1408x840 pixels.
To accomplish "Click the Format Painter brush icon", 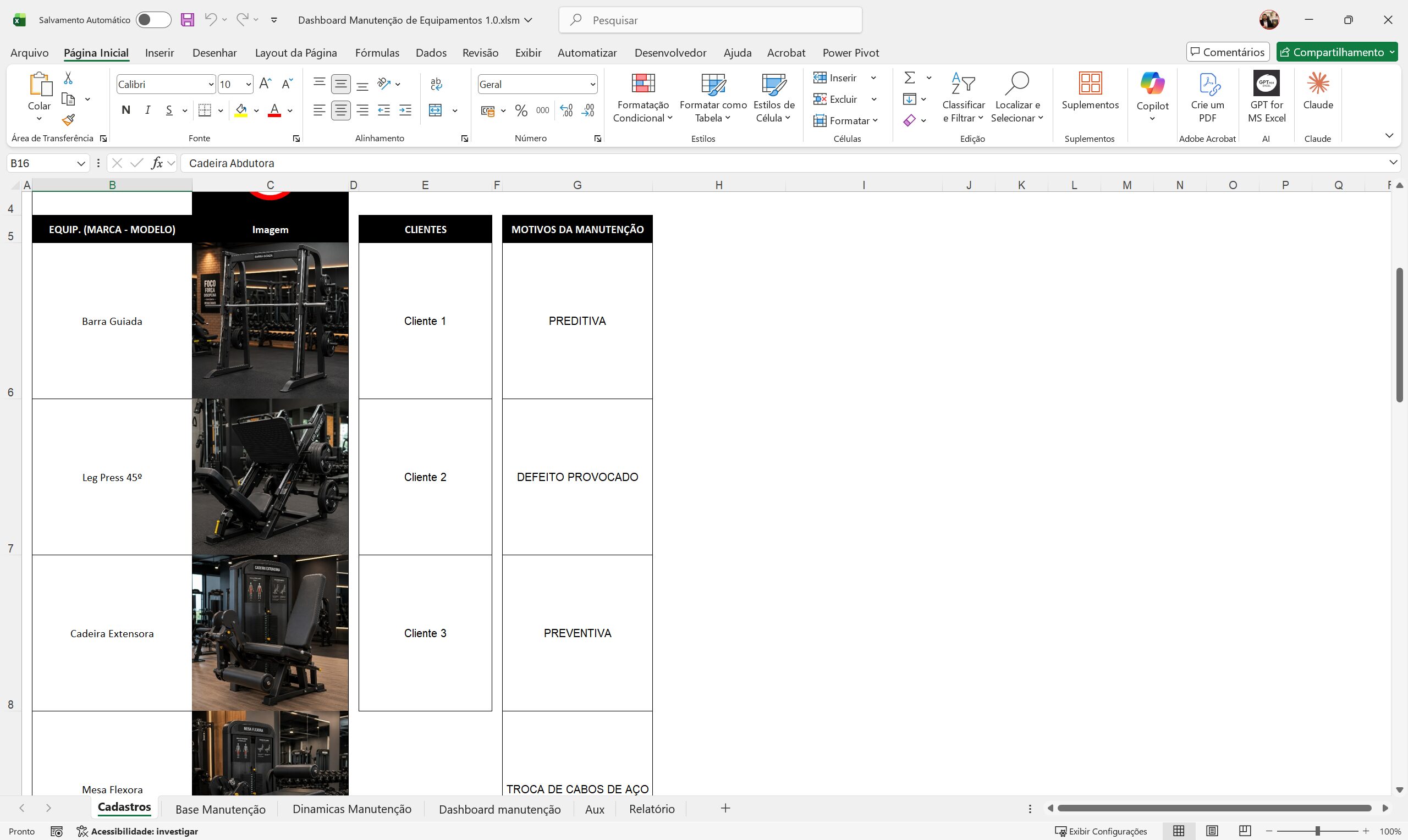I will pos(69,120).
